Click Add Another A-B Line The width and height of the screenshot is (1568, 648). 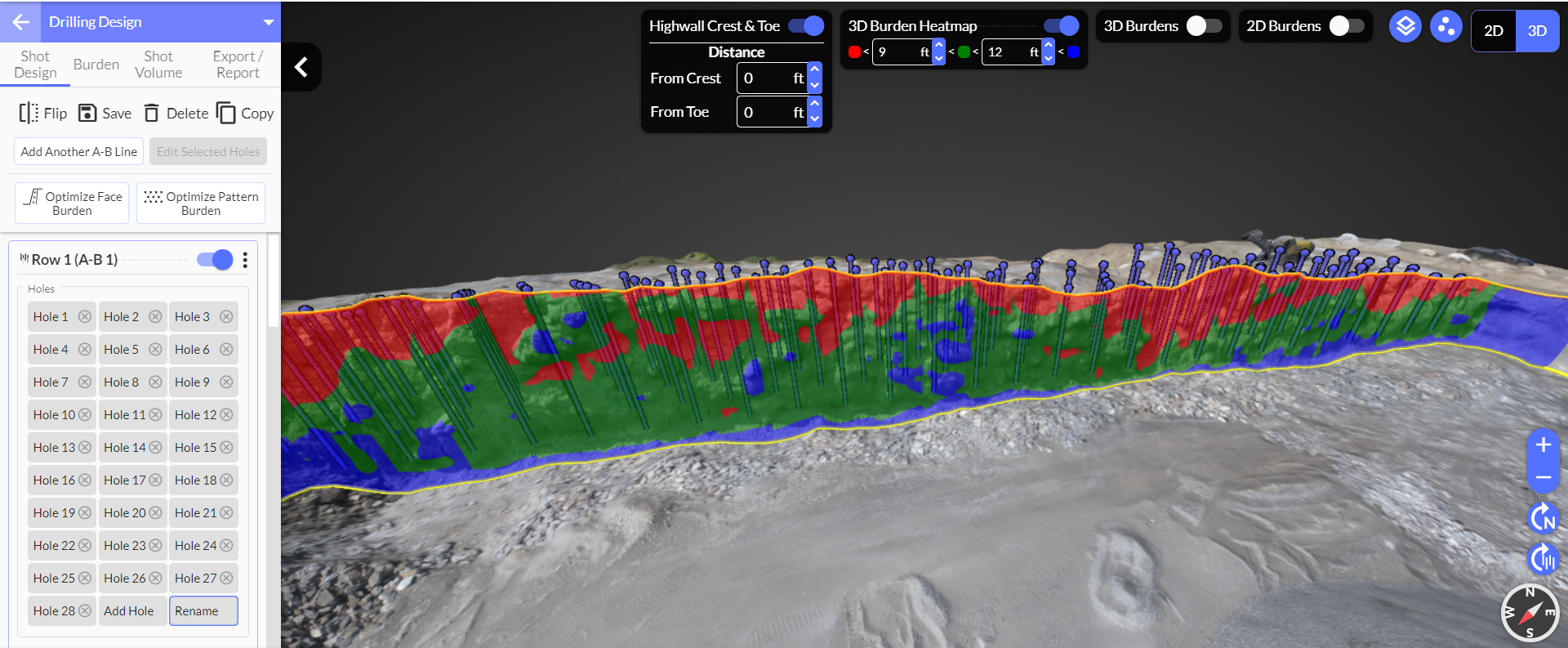pyautogui.click(x=78, y=152)
